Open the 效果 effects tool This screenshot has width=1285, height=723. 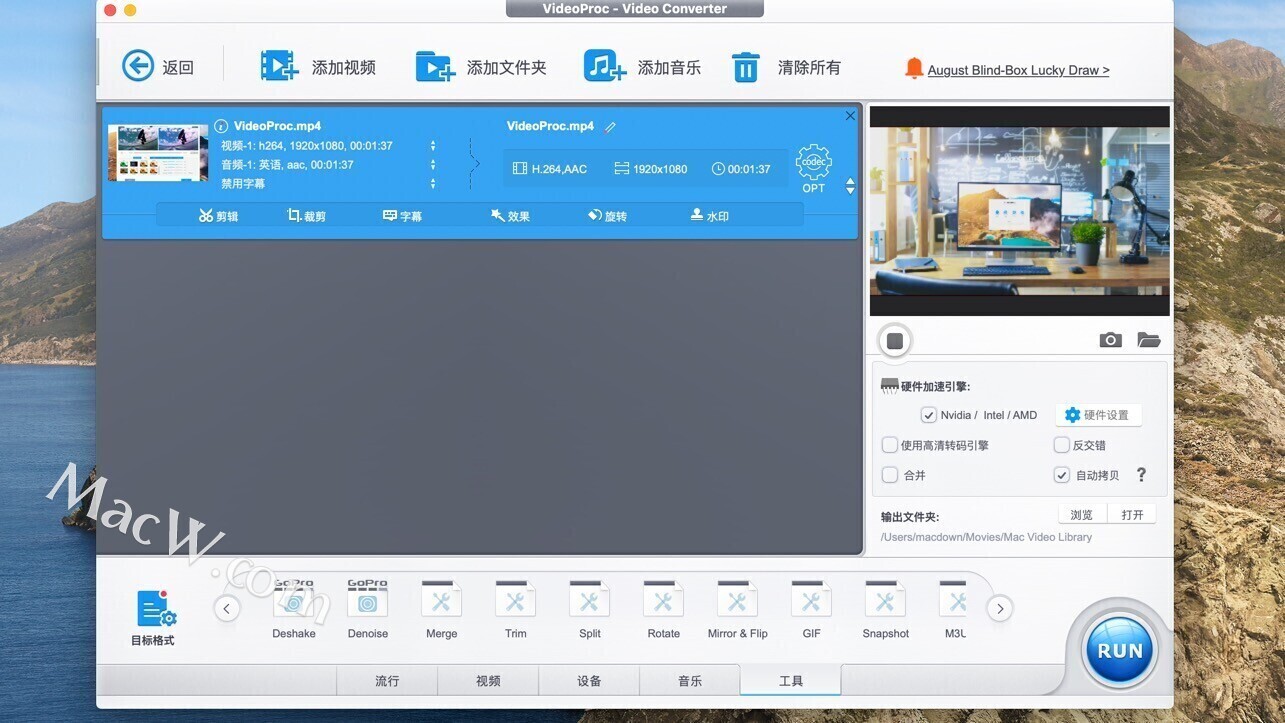(510, 216)
